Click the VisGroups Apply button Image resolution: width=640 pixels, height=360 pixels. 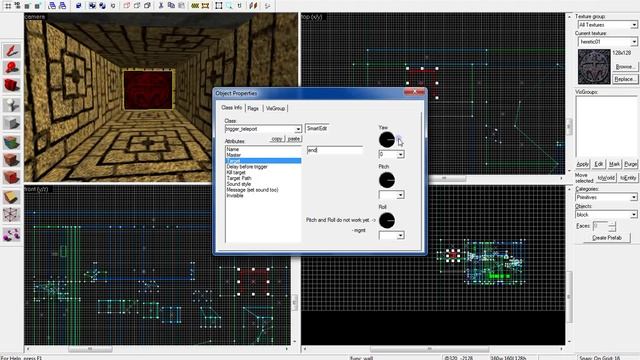582,164
